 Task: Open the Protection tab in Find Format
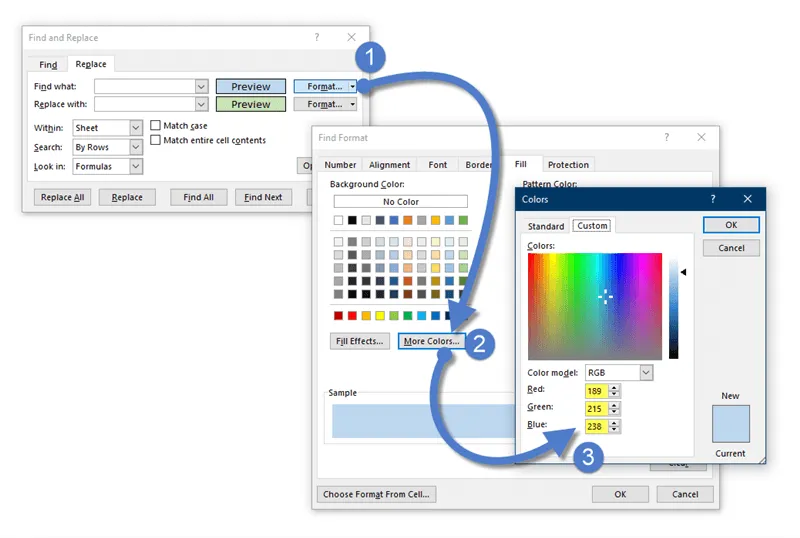(568, 165)
